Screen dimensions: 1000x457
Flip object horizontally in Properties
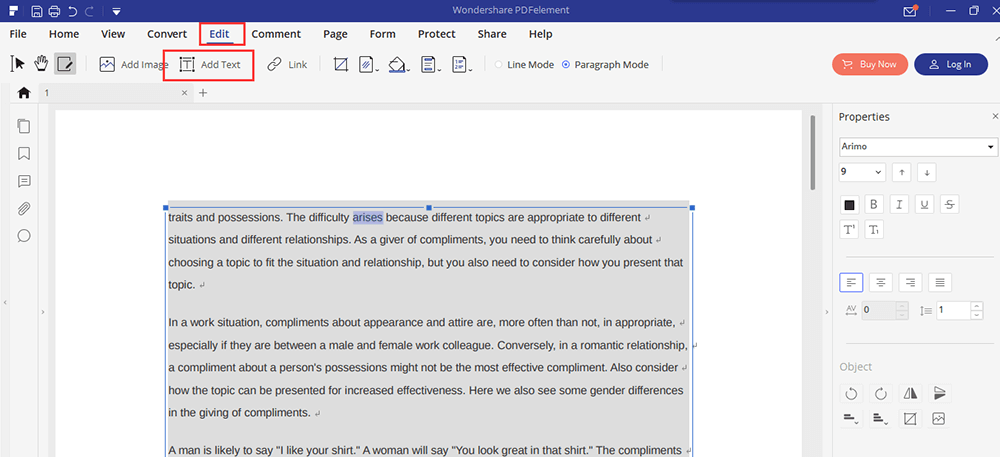click(910, 393)
